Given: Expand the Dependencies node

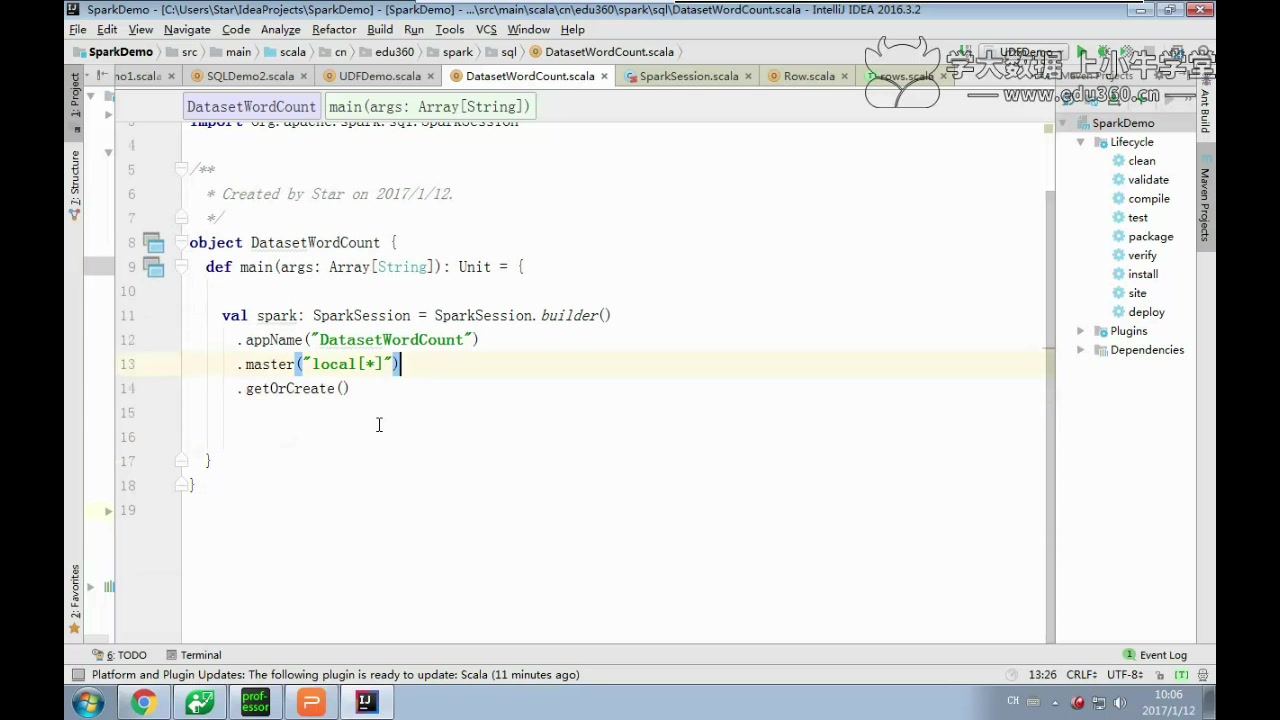Looking at the screenshot, I should [1080, 350].
